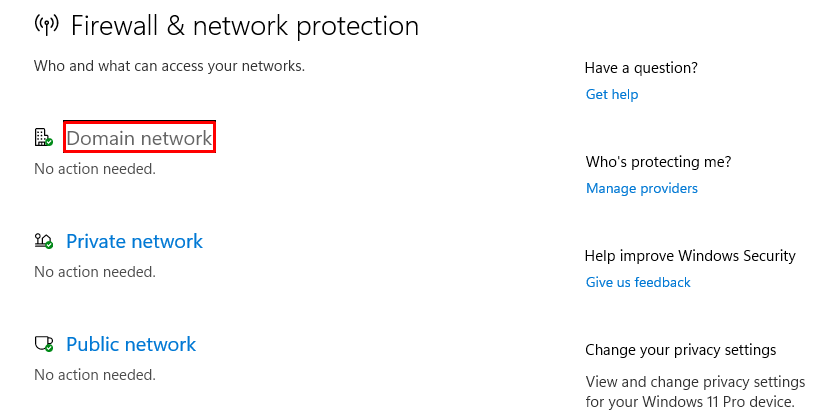Open the Manage providers link
This screenshot has width=836, height=419.
[641, 188]
